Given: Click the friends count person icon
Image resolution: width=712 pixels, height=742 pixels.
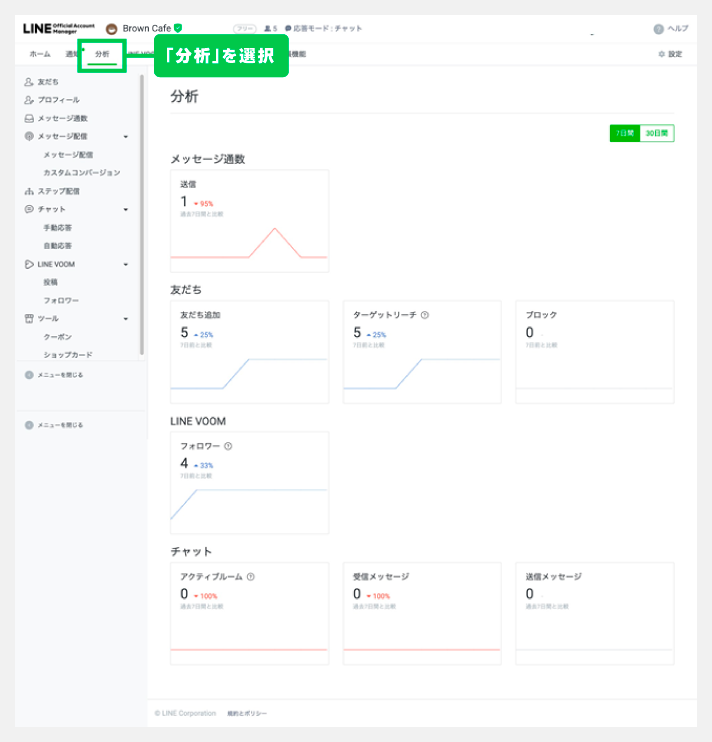Looking at the screenshot, I should (267, 28).
